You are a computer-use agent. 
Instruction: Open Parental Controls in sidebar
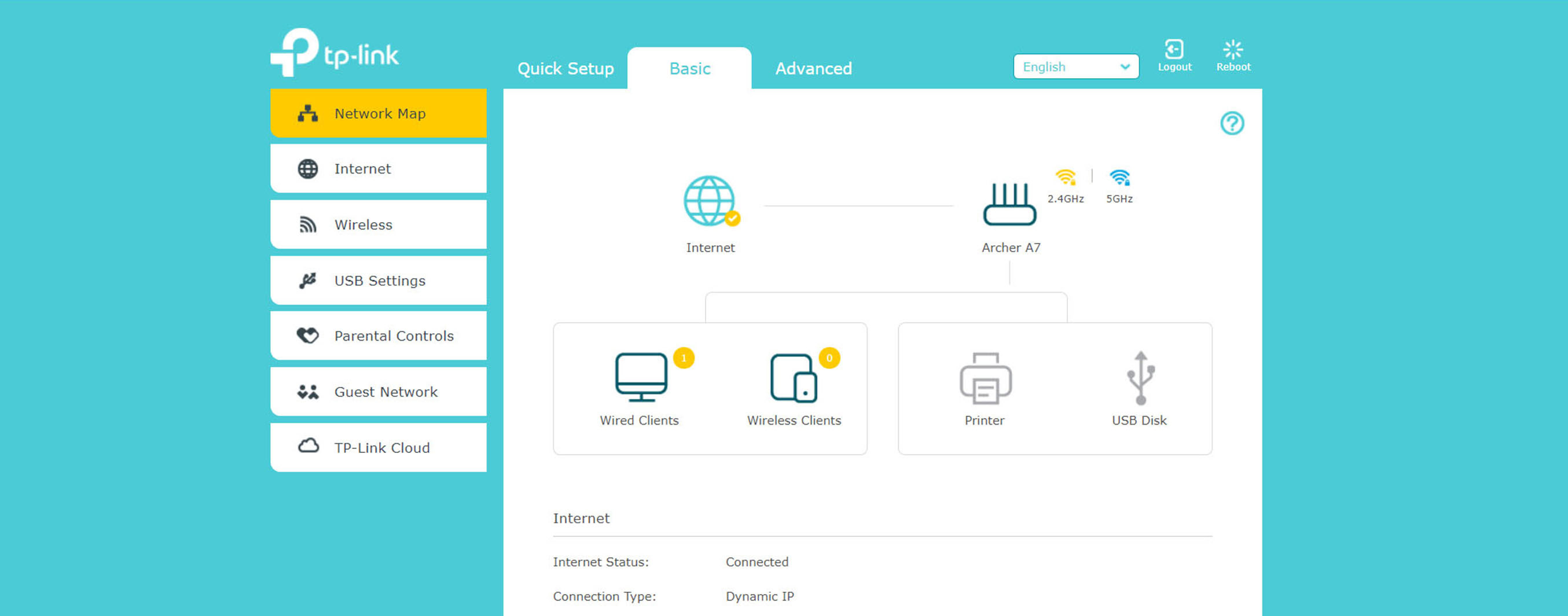click(378, 335)
